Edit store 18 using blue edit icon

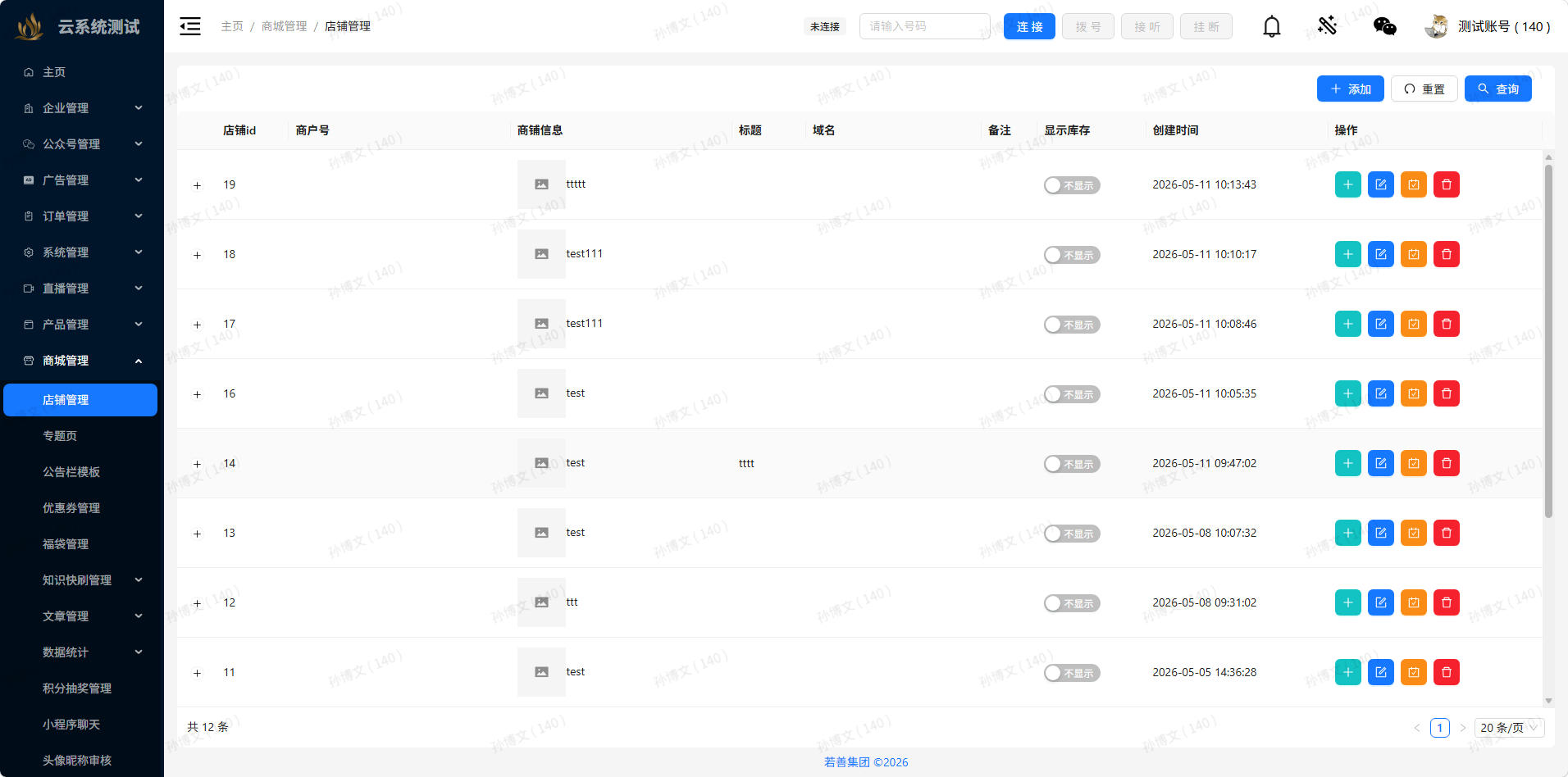coord(1381,254)
